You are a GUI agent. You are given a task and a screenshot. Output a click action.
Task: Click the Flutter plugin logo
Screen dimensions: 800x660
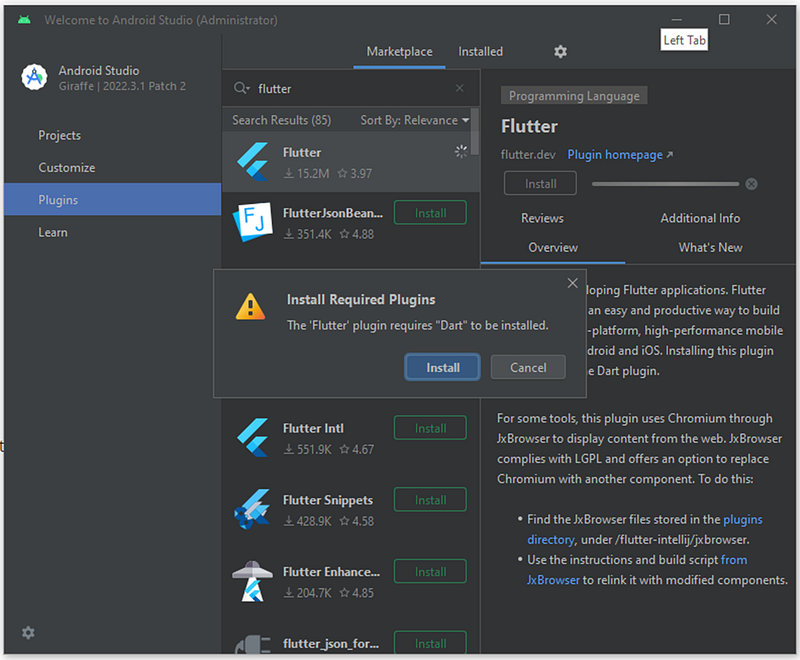(x=253, y=162)
